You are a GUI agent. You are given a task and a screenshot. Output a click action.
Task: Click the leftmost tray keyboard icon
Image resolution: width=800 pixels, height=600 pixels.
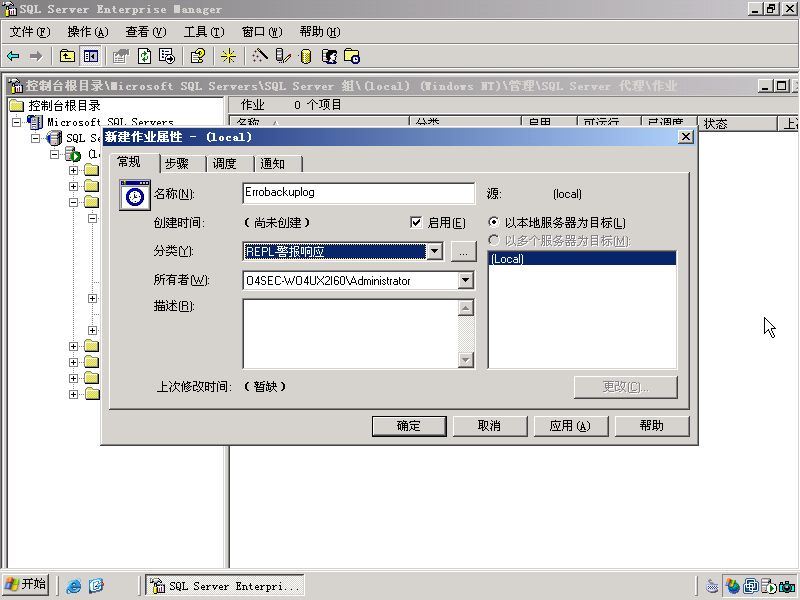coord(712,586)
